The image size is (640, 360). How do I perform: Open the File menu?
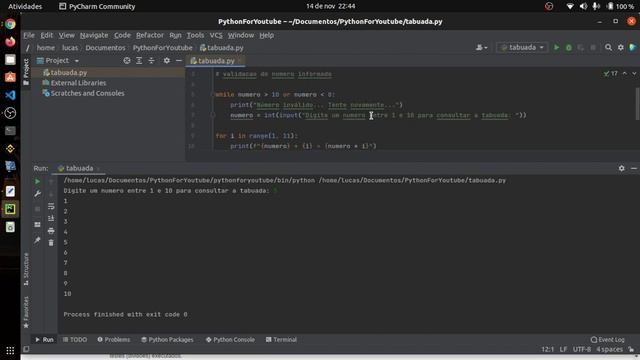(x=29, y=35)
